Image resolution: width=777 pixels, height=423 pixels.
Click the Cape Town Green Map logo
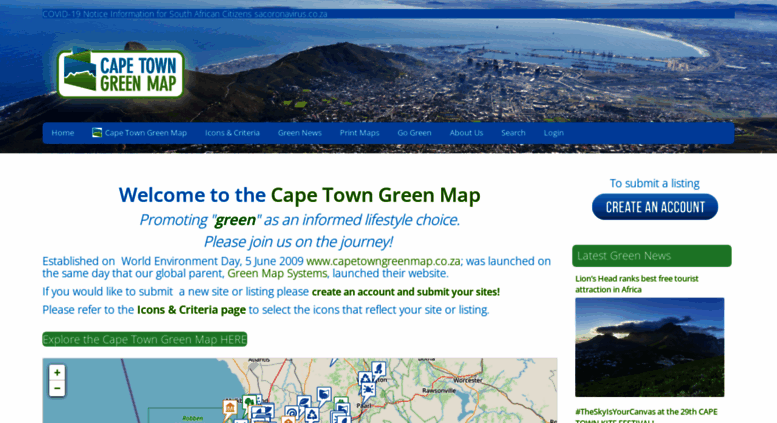coord(121,74)
